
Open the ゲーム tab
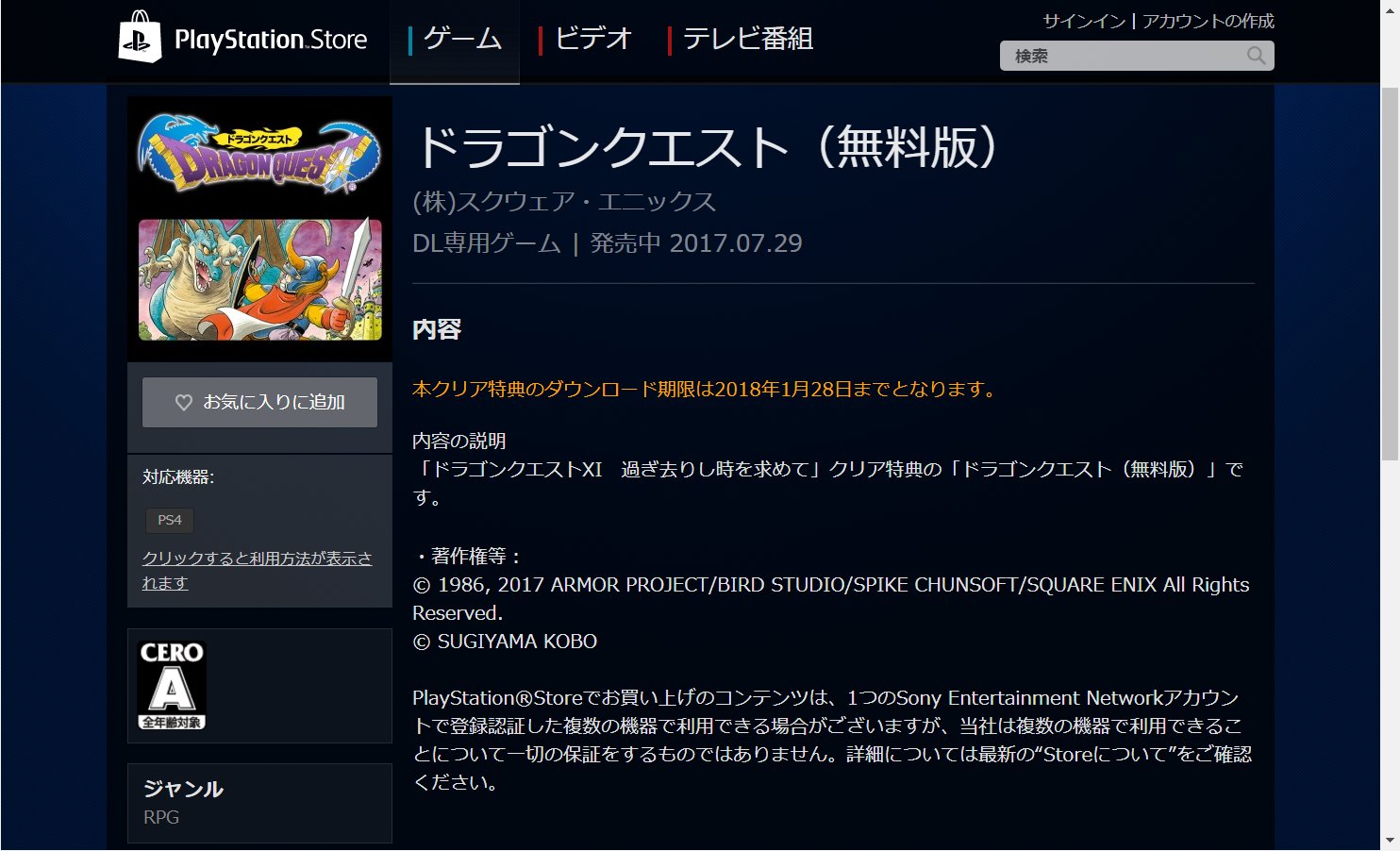pos(455,40)
